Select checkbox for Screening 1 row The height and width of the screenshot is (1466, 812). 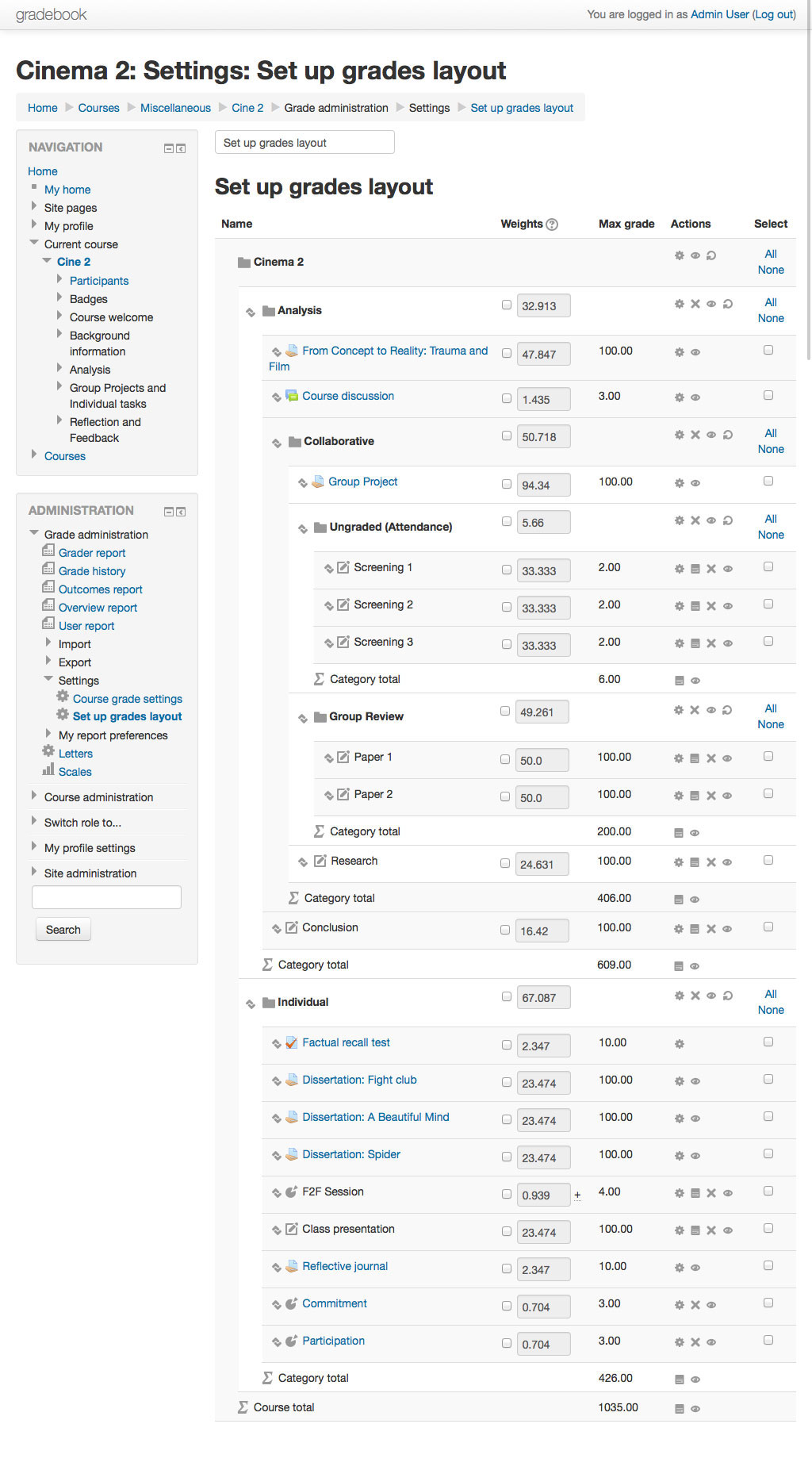768,566
